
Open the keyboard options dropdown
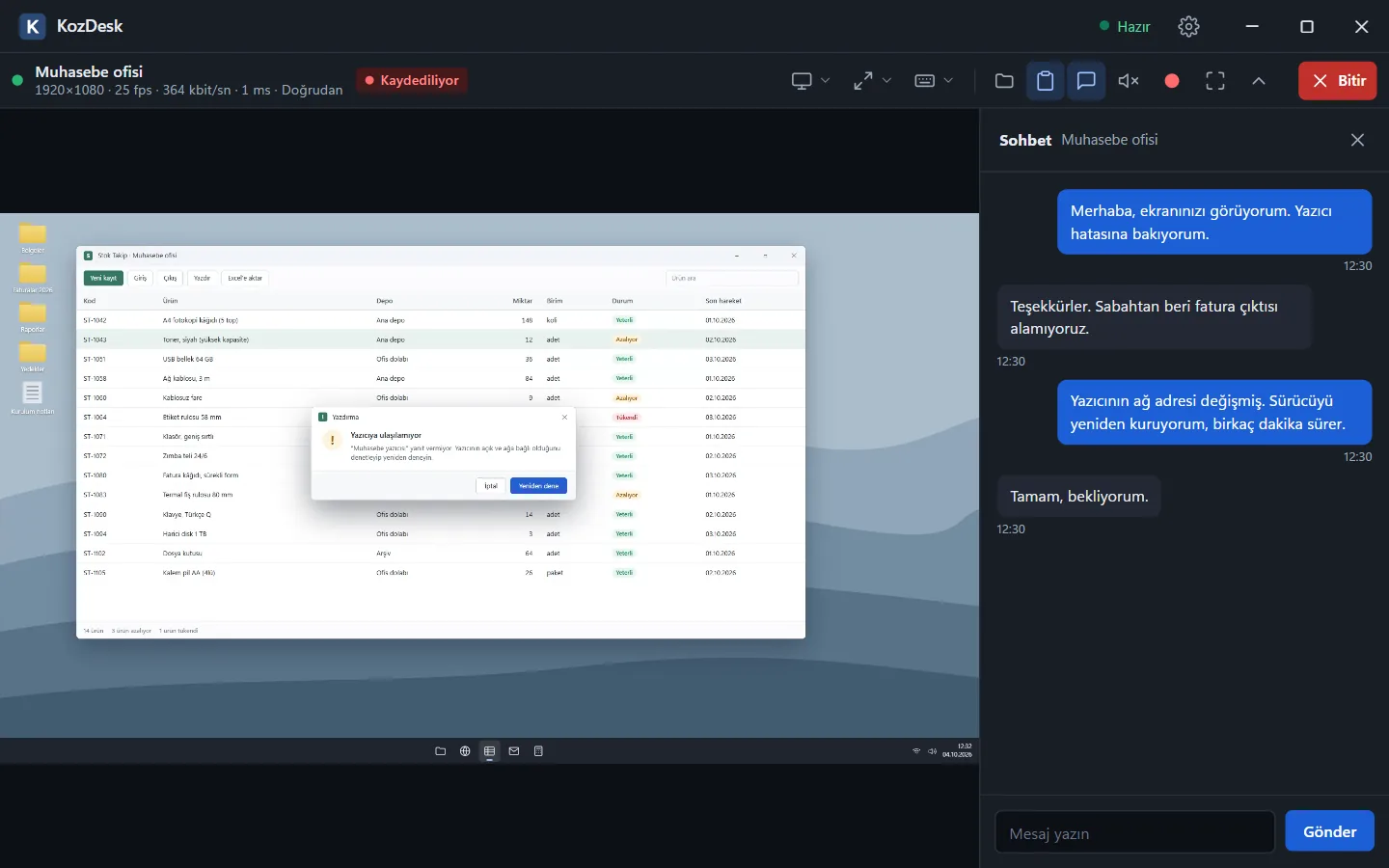(x=934, y=81)
